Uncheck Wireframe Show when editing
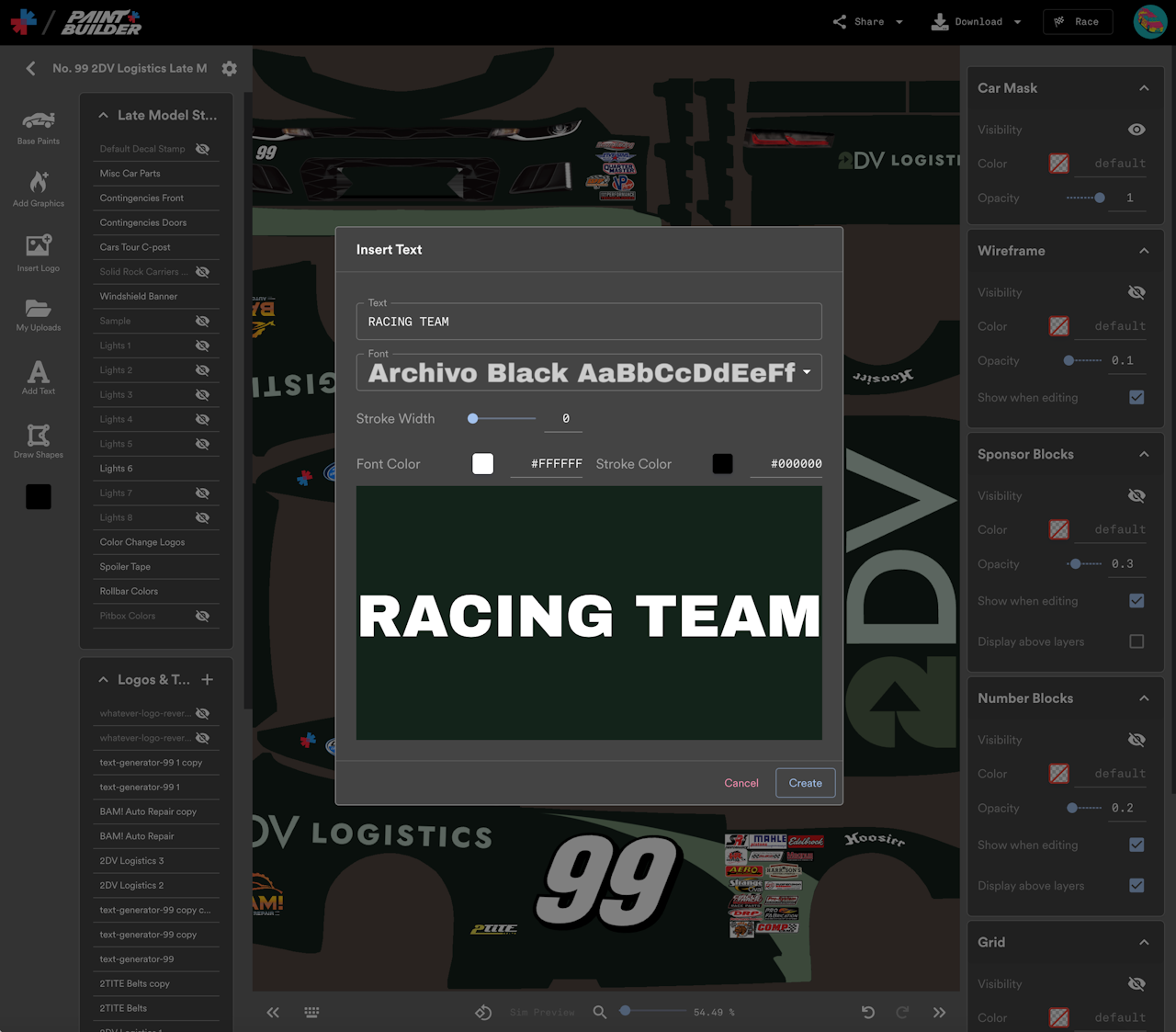The width and height of the screenshot is (1176, 1032). (x=1136, y=397)
